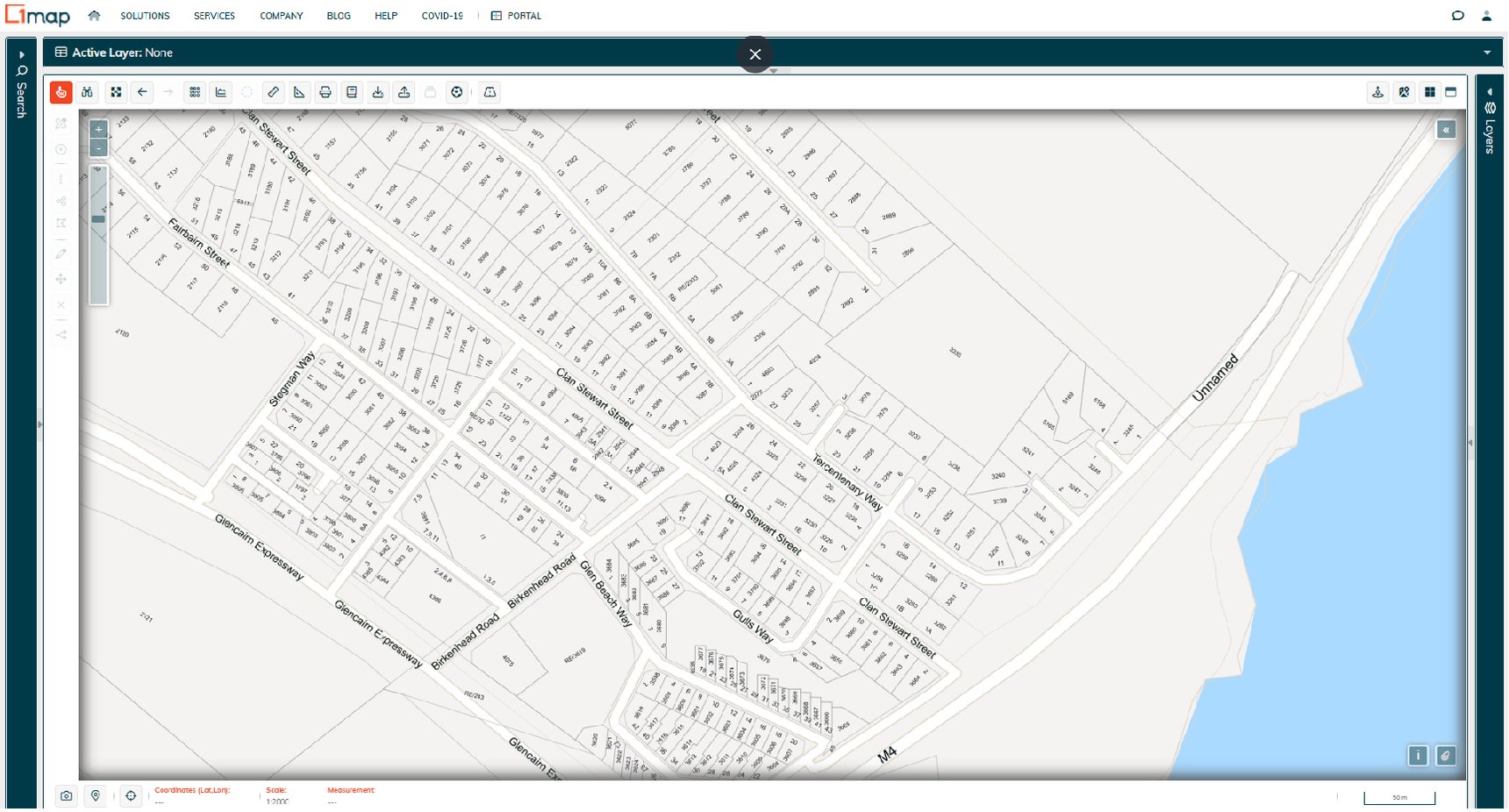Take a map snapshot with camera icon

[67, 796]
